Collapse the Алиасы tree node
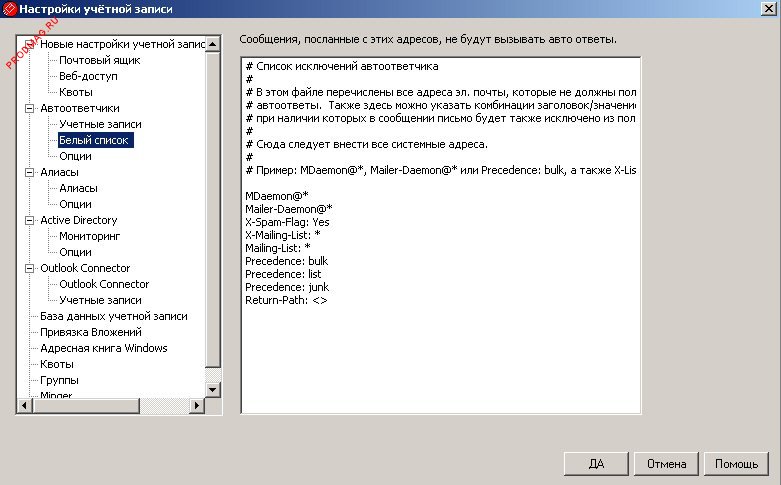The image size is (781, 485). [29, 172]
